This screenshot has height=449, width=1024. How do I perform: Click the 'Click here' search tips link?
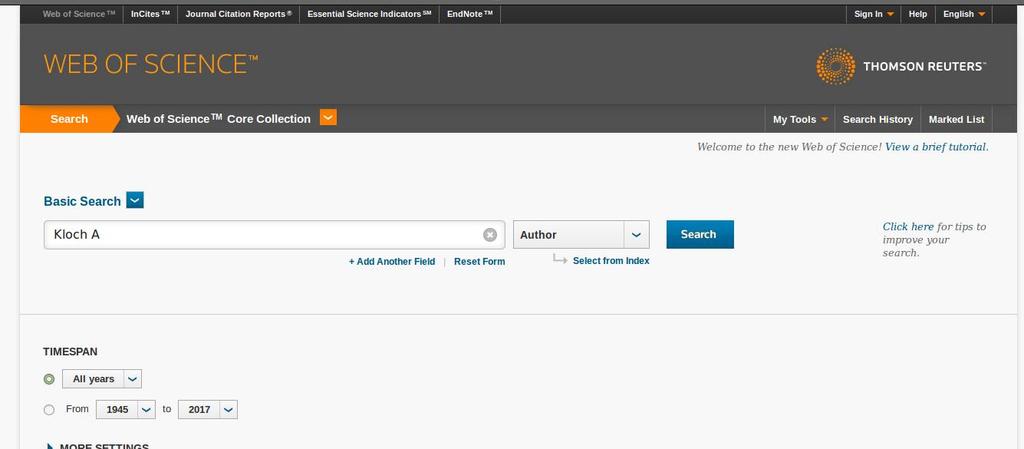pyautogui.click(x=908, y=226)
